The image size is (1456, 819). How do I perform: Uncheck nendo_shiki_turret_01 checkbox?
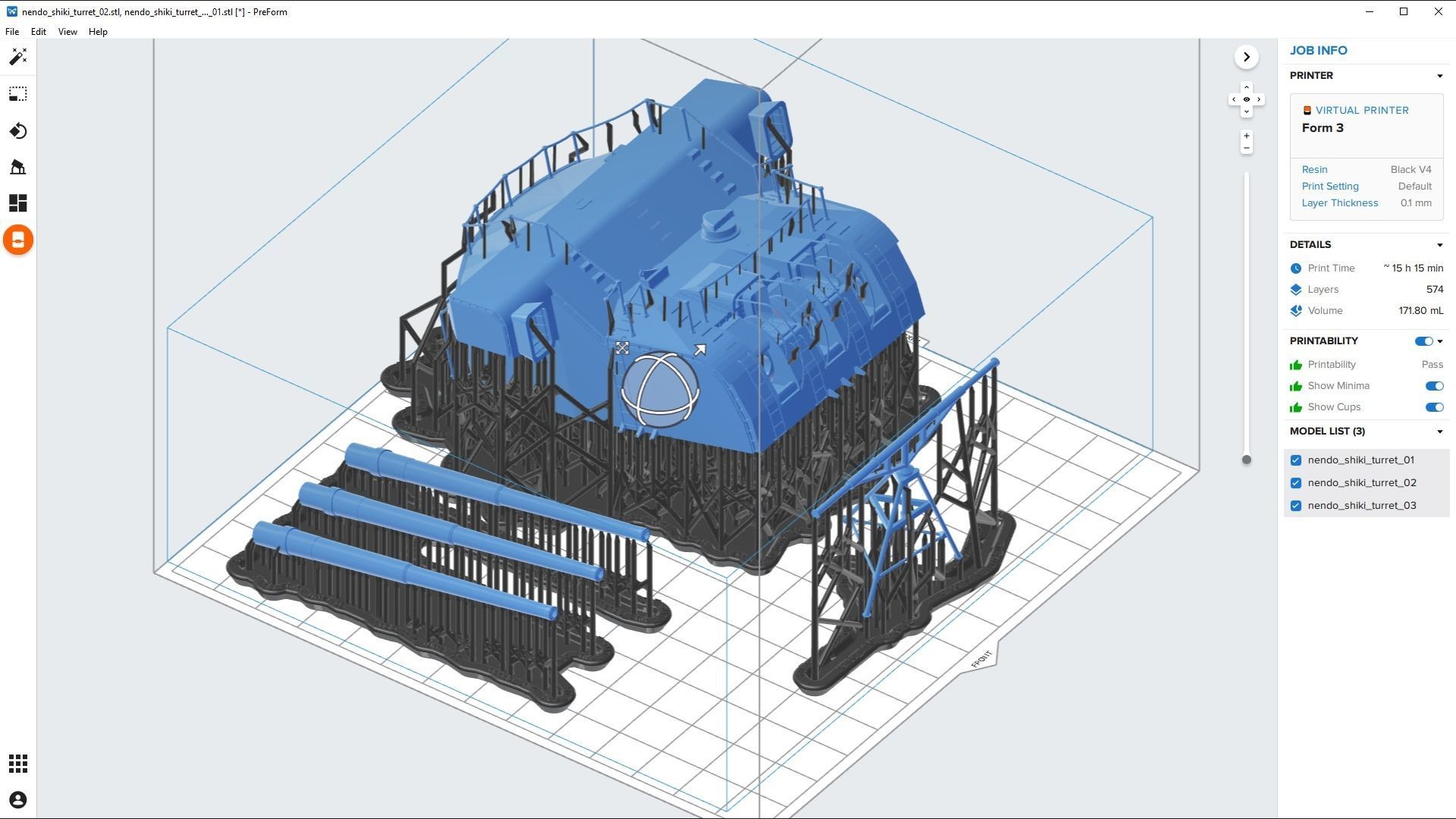(x=1296, y=460)
